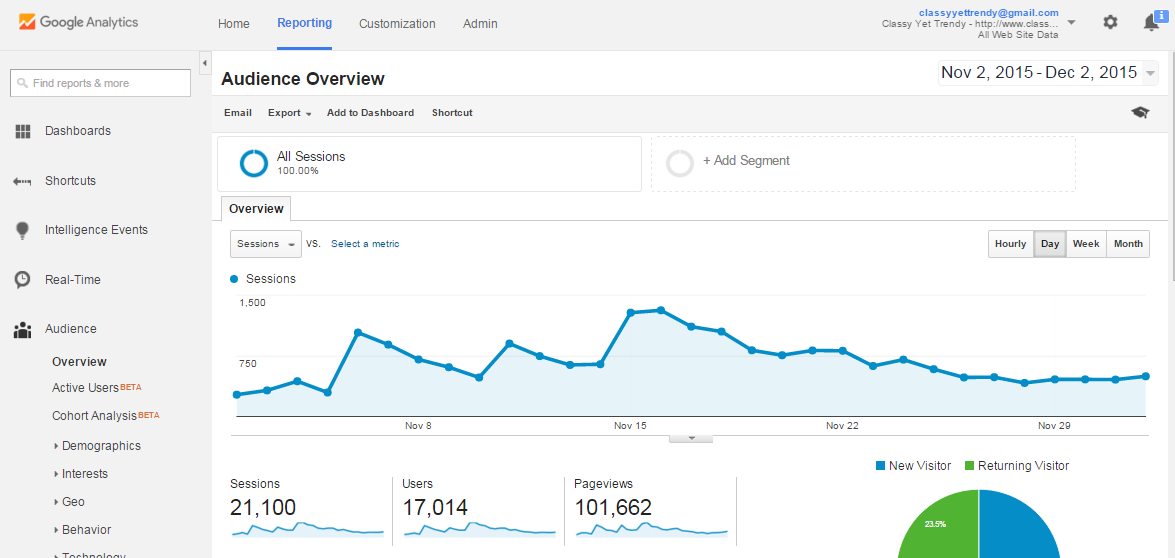Image resolution: width=1175 pixels, height=558 pixels.
Task: Open the settings gear icon
Action: tap(1110, 22)
